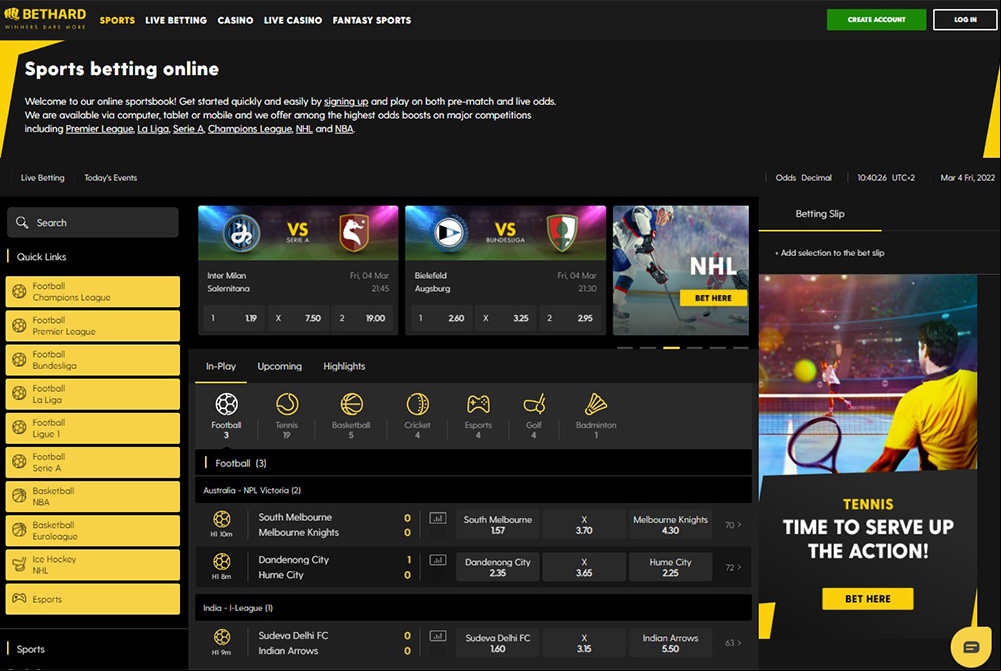Click the Bielefeld team crest
Viewport: 1001px width, 671px height.
(x=449, y=232)
